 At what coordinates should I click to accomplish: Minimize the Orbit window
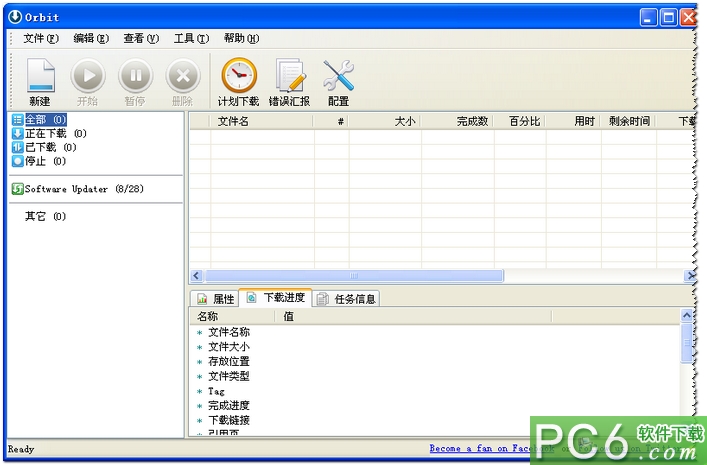(x=648, y=18)
